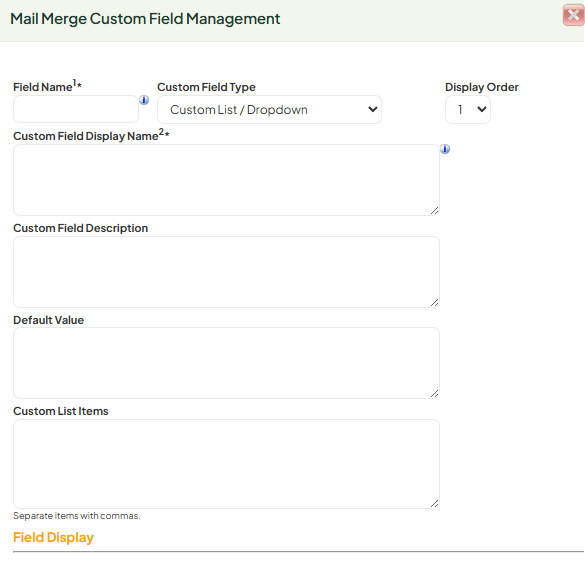Click into the Field Name text input
This screenshot has width=585, height=561.
(76, 109)
